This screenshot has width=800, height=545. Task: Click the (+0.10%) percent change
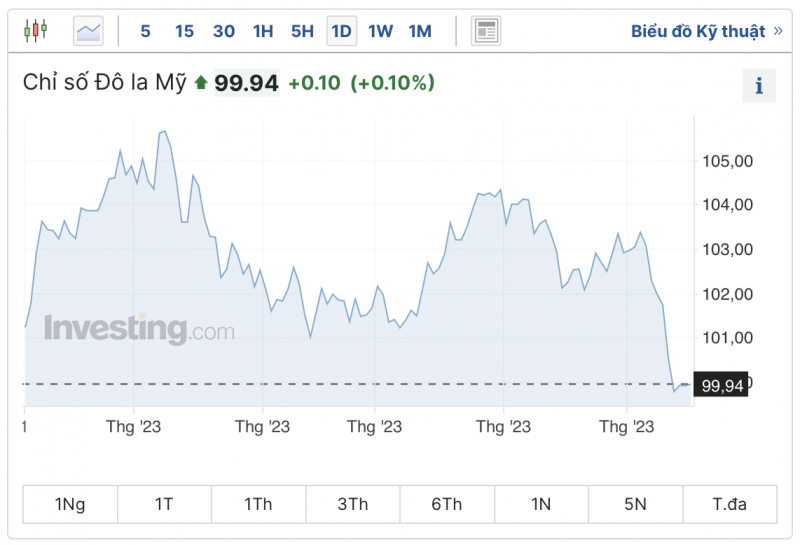point(392,83)
